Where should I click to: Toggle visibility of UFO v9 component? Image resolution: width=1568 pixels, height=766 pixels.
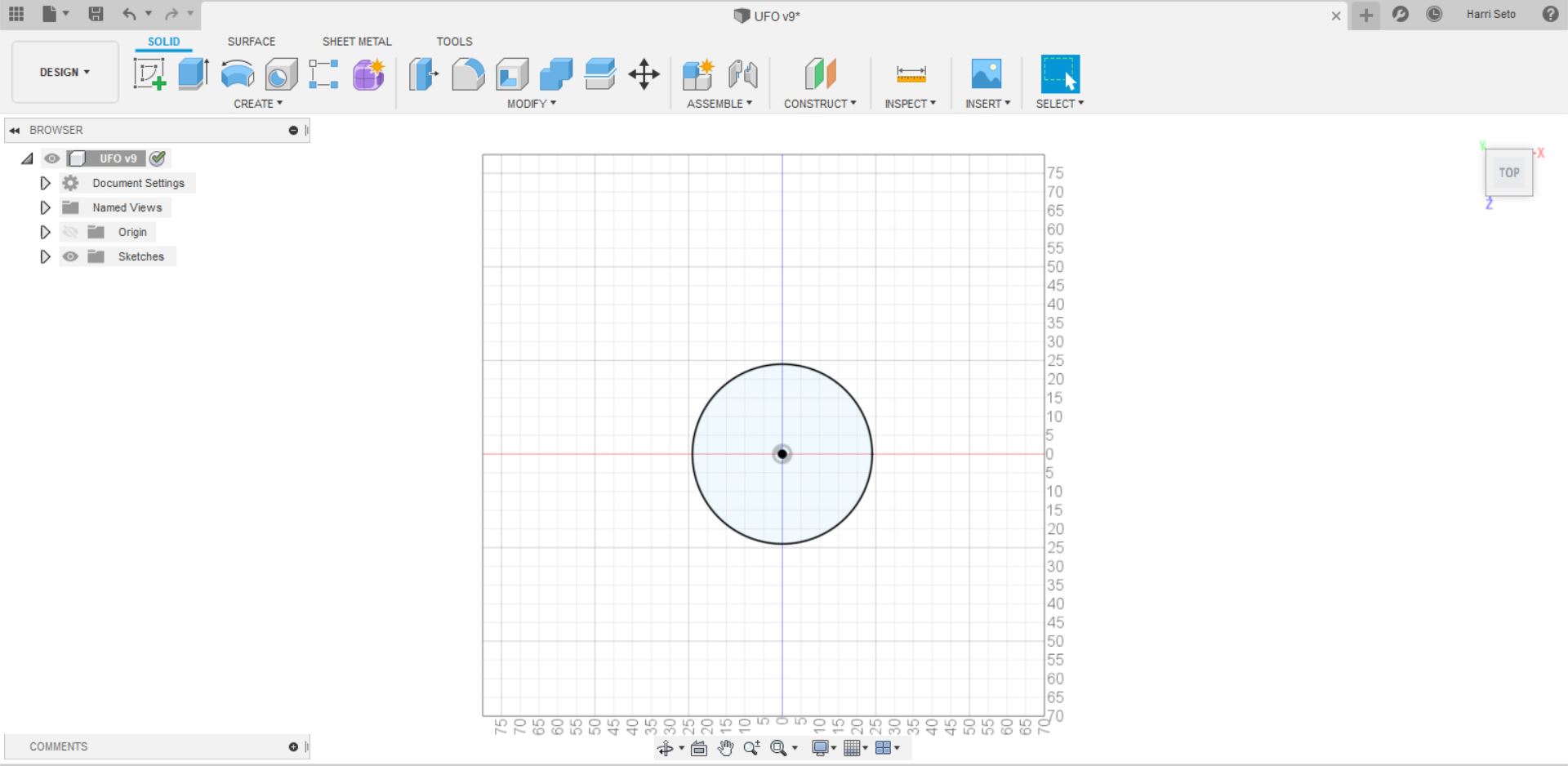[x=52, y=158]
